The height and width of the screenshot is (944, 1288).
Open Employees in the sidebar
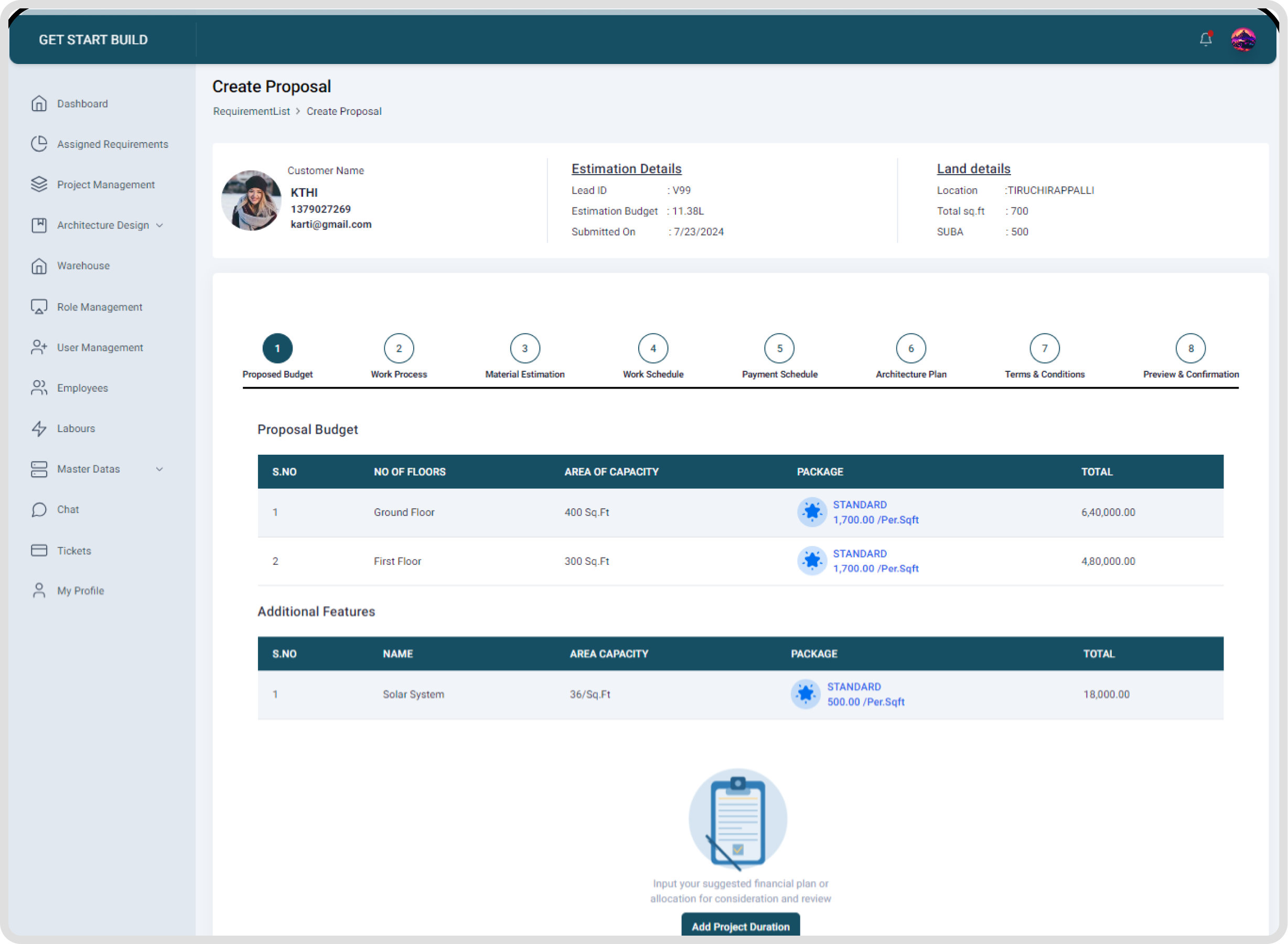[82, 388]
